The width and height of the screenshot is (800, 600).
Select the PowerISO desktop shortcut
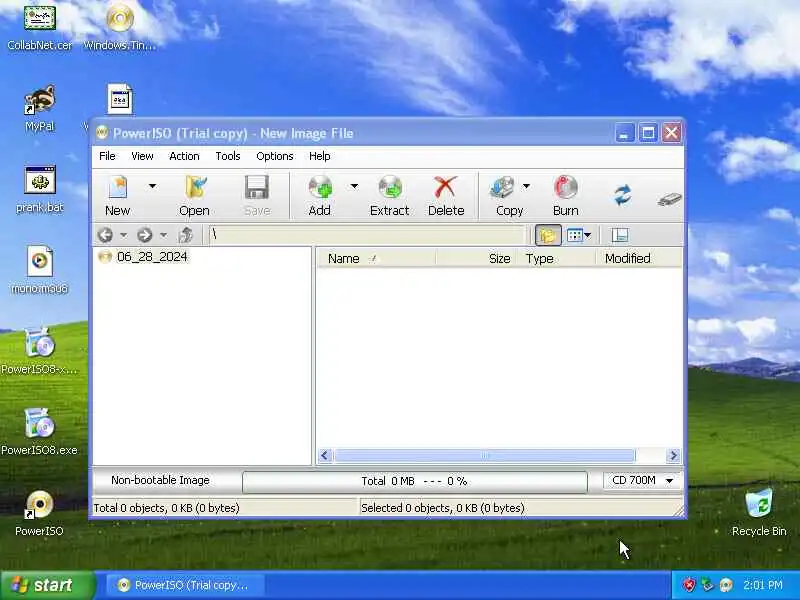coord(39,513)
